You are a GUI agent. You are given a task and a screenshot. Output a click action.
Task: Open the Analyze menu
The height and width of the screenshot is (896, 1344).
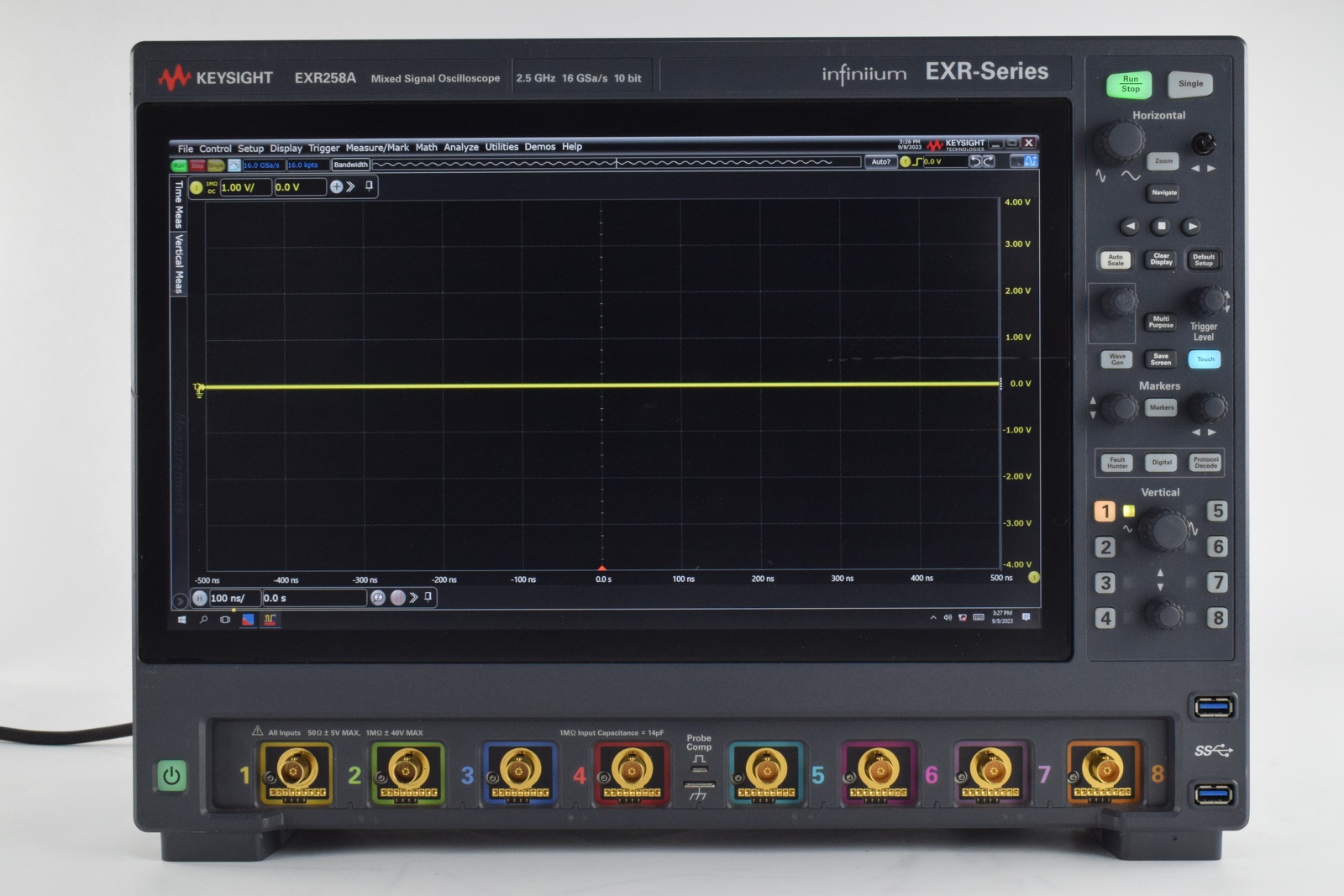(x=461, y=147)
